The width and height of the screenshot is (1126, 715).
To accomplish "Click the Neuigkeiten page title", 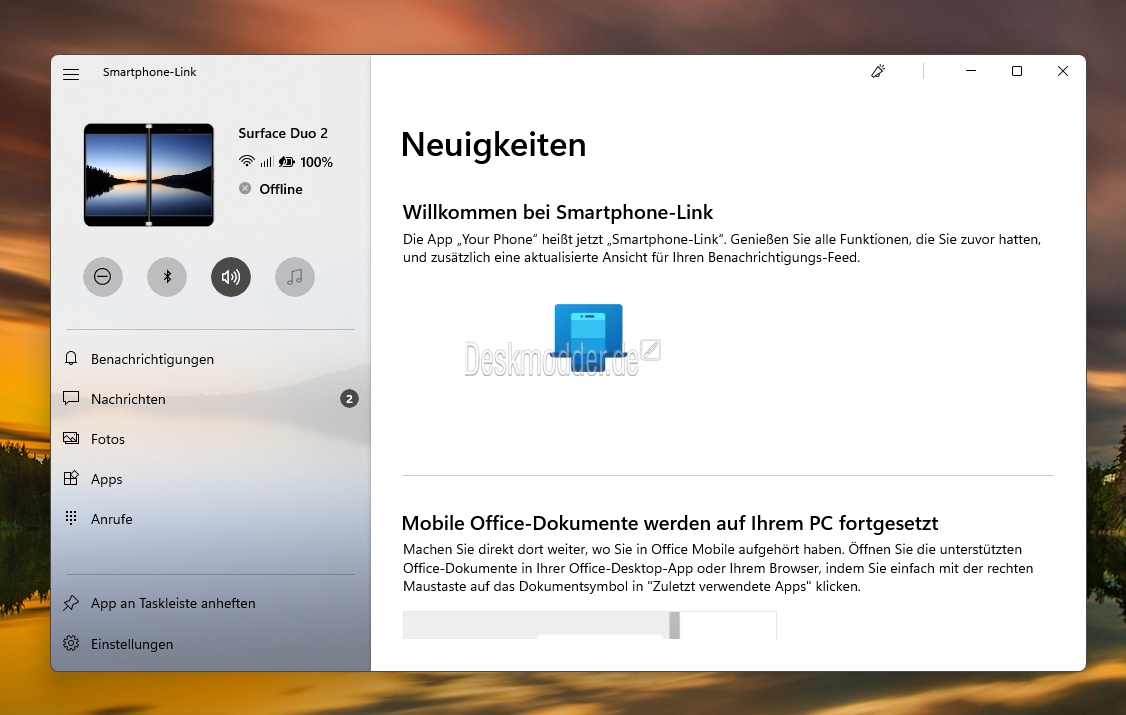I will (x=494, y=145).
